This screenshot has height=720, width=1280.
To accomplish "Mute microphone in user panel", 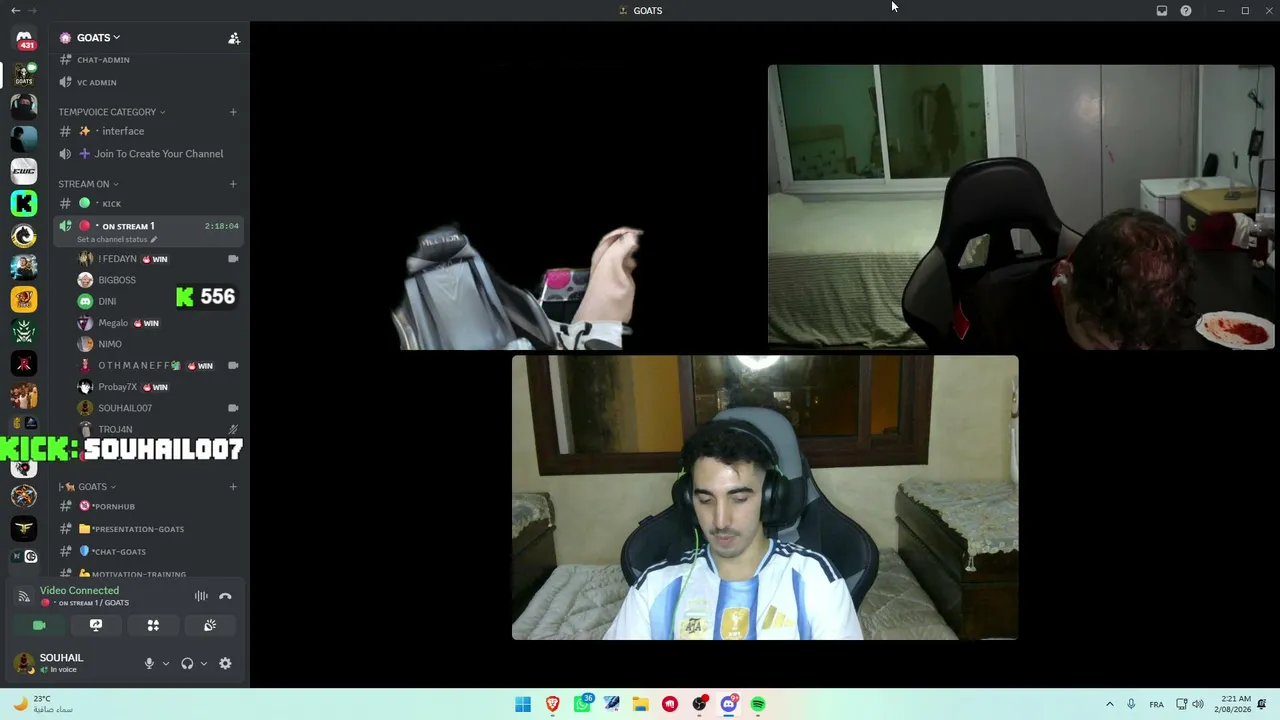I will point(149,663).
